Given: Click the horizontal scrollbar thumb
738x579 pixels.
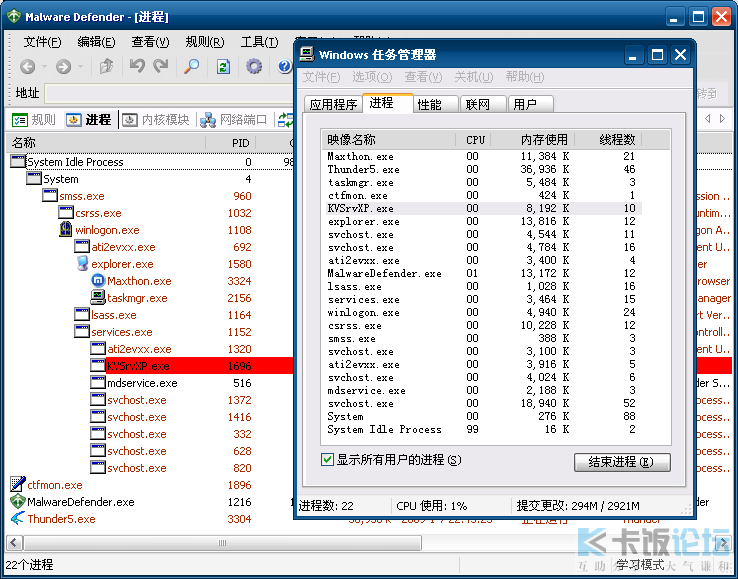Looking at the screenshot, I should pyautogui.click(x=222, y=542).
